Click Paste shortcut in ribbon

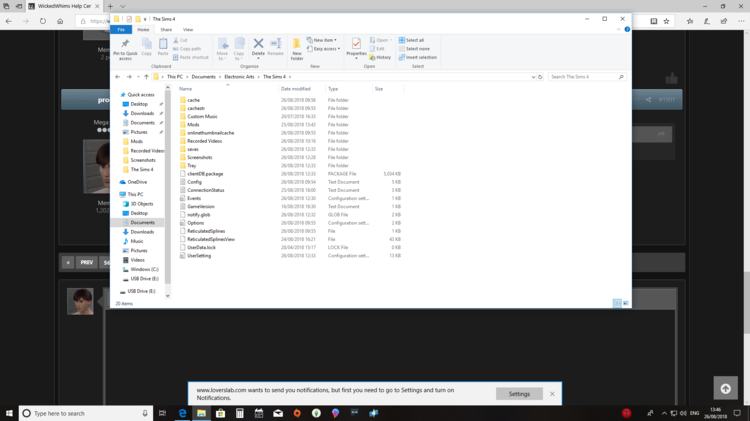pyautogui.click(x=191, y=57)
